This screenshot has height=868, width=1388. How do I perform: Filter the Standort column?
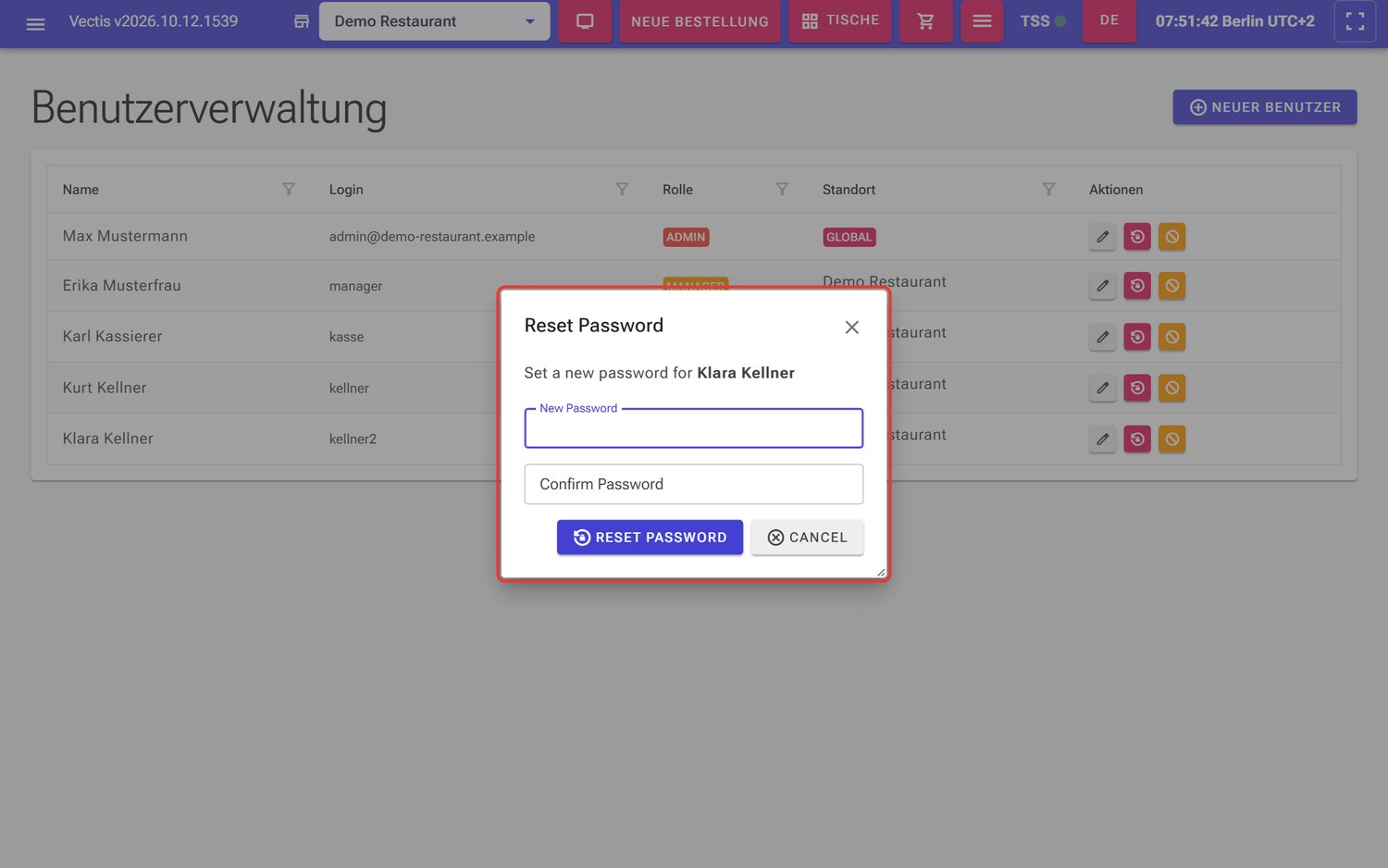(x=1048, y=189)
